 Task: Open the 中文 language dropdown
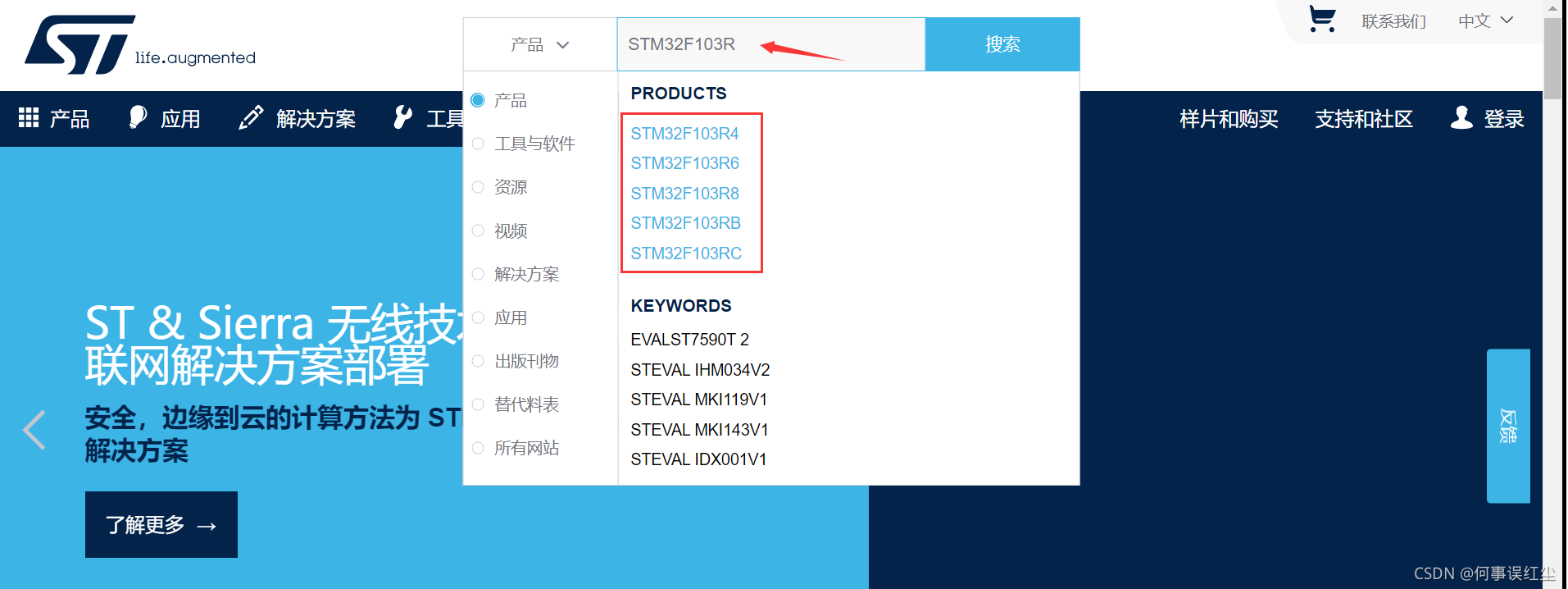[1485, 21]
